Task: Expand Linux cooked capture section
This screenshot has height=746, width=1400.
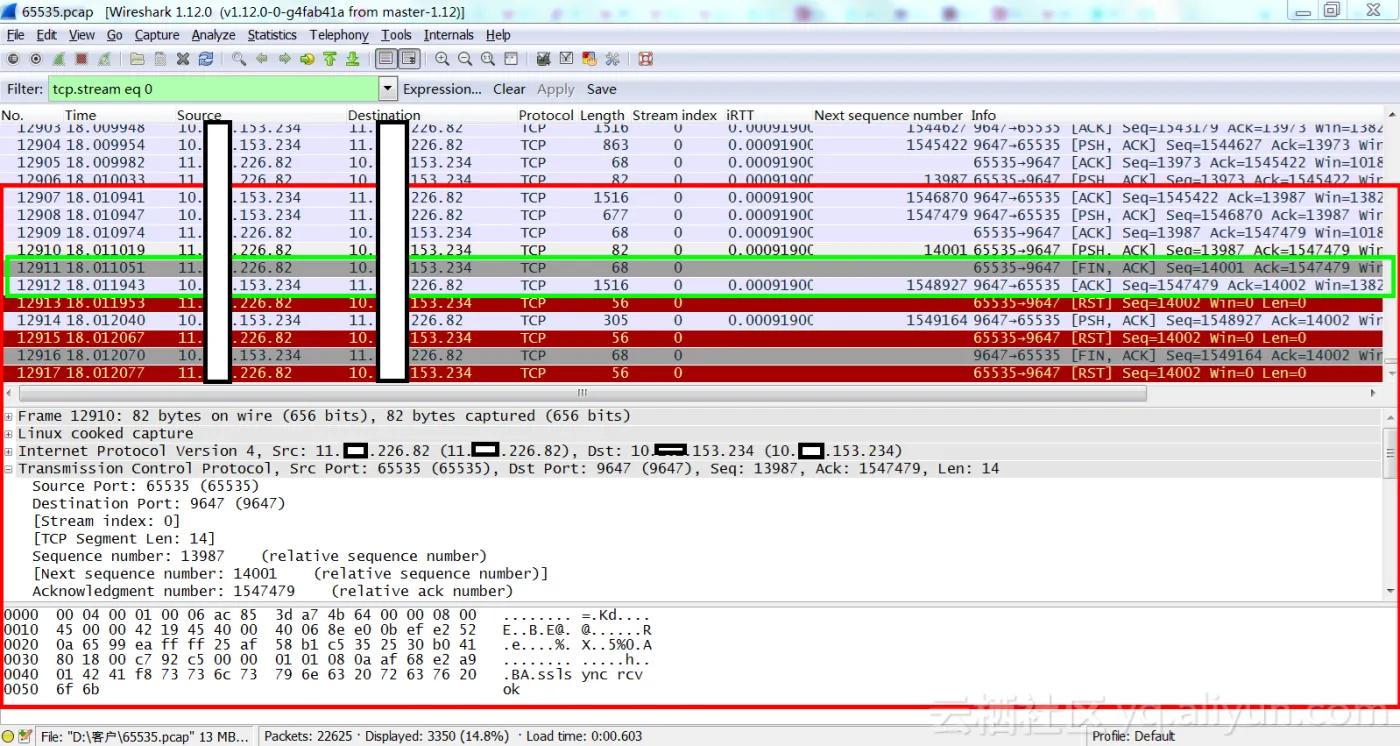Action: [9, 434]
